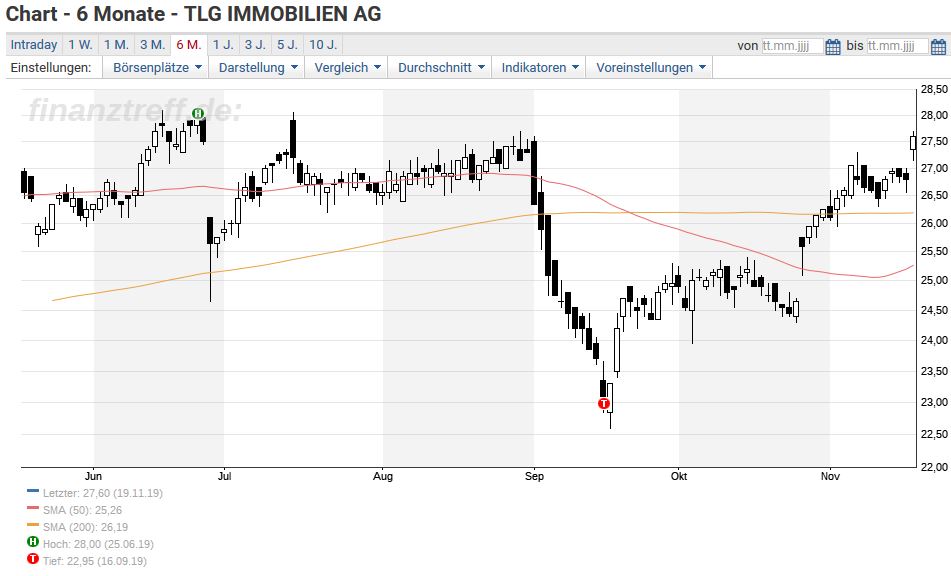Viewport: 951px width, 576px height.
Task: Open the Darstellung dropdown menu
Action: click(258, 67)
